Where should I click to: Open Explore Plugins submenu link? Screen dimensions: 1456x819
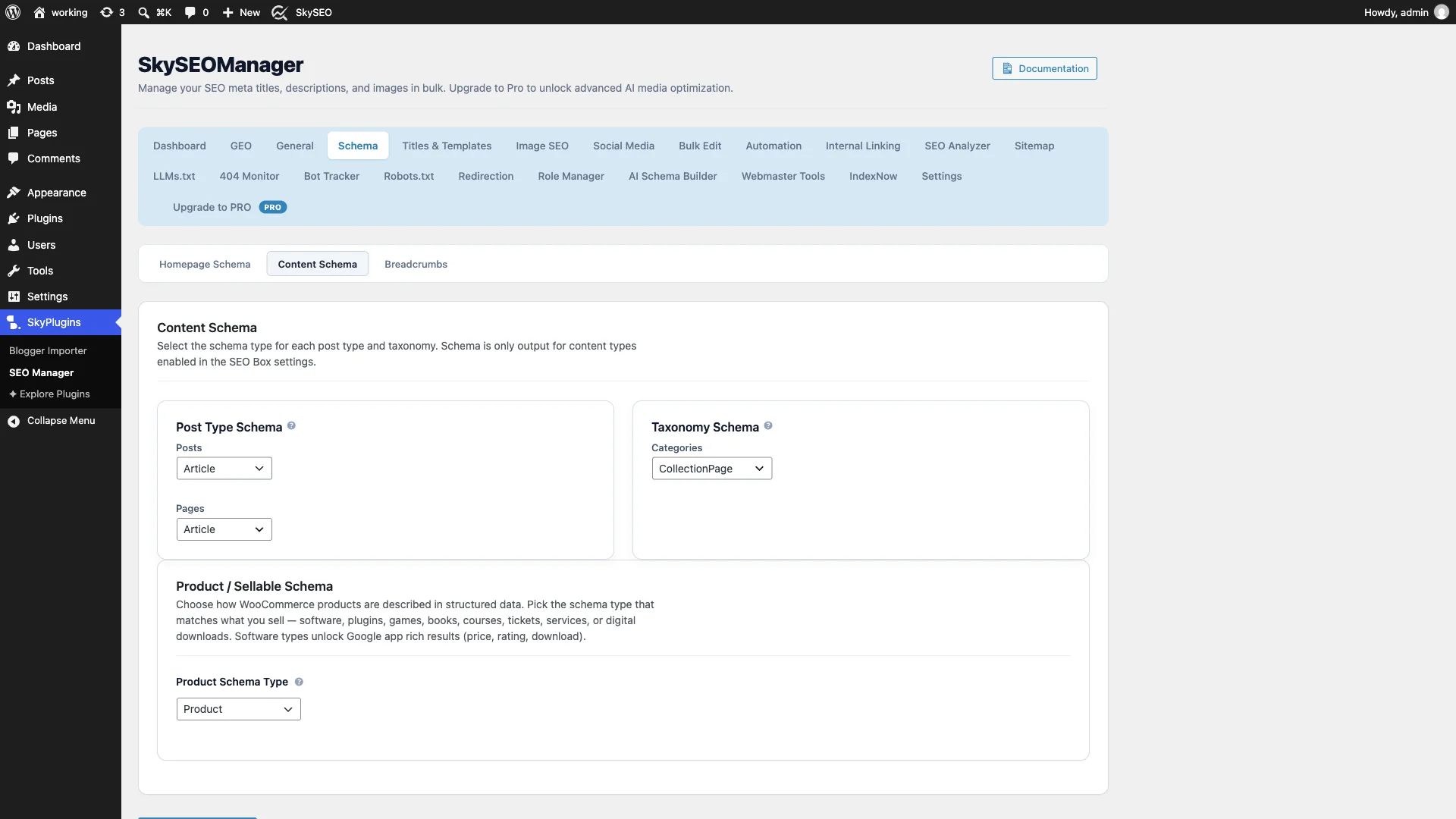coord(49,394)
